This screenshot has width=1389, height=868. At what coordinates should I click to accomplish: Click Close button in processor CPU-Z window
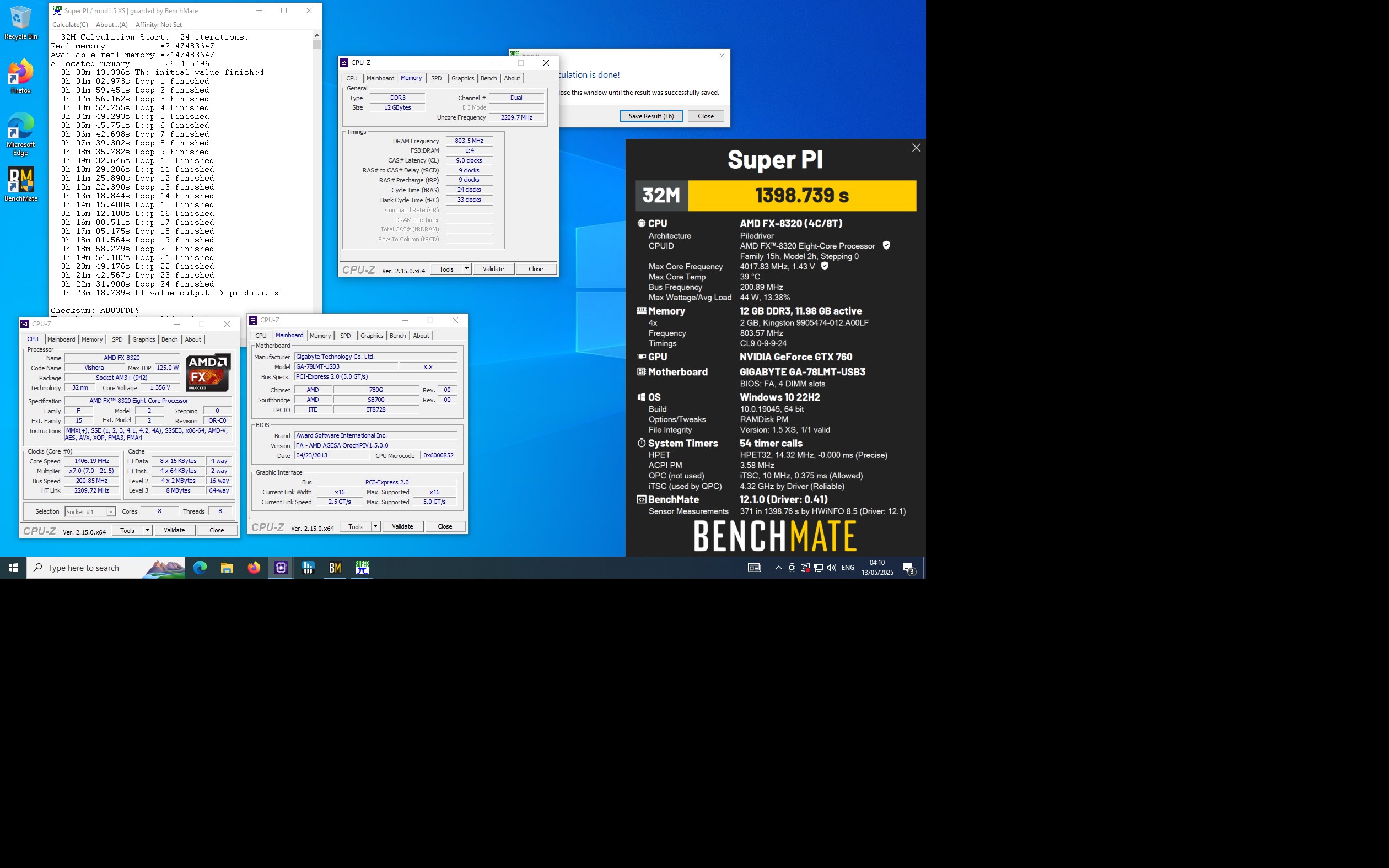[x=217, y=530]
